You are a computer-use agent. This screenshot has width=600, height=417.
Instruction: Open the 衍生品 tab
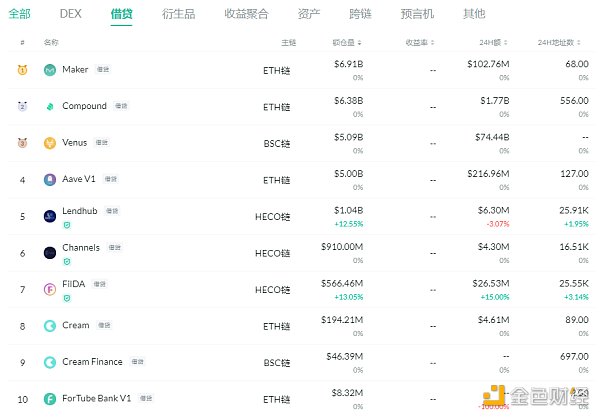click(x=178, y=14)
